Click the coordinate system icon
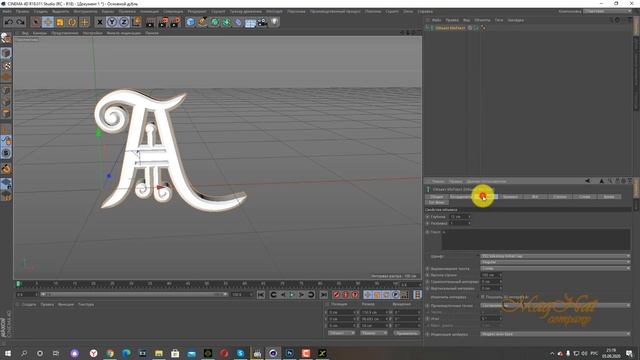 coord(136,22)
